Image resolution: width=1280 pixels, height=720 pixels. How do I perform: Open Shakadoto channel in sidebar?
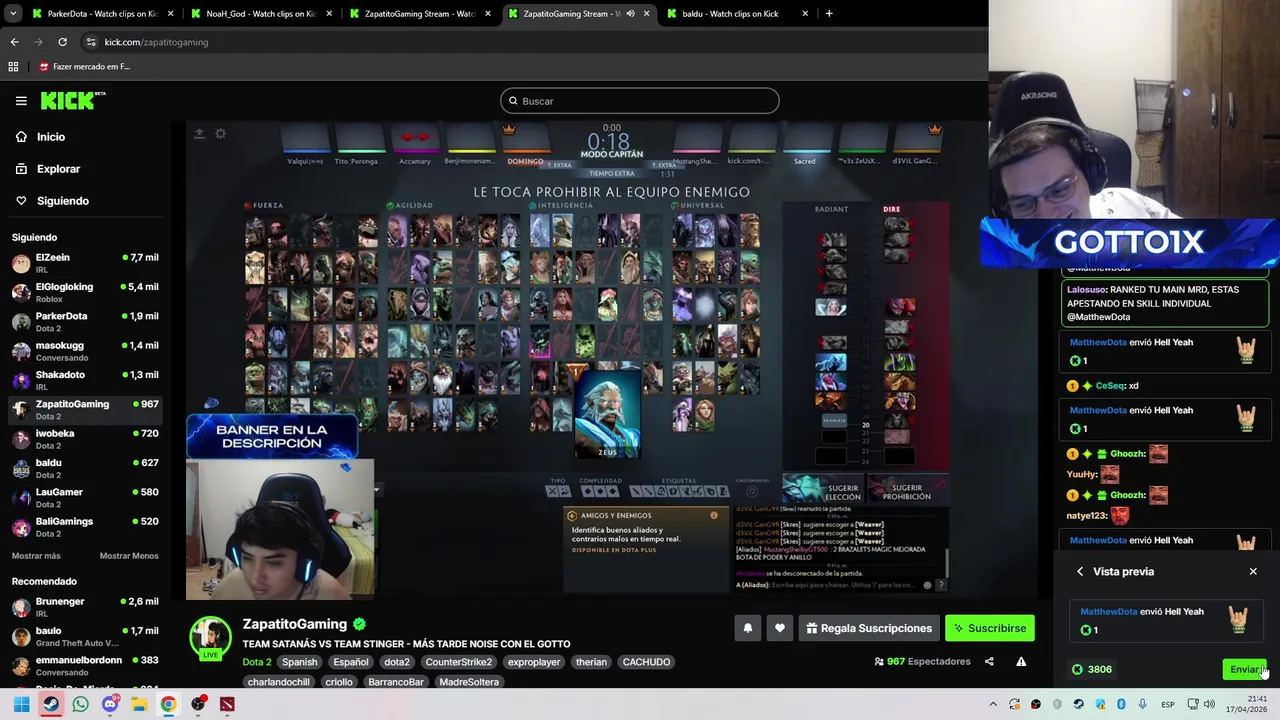[85, 380]
